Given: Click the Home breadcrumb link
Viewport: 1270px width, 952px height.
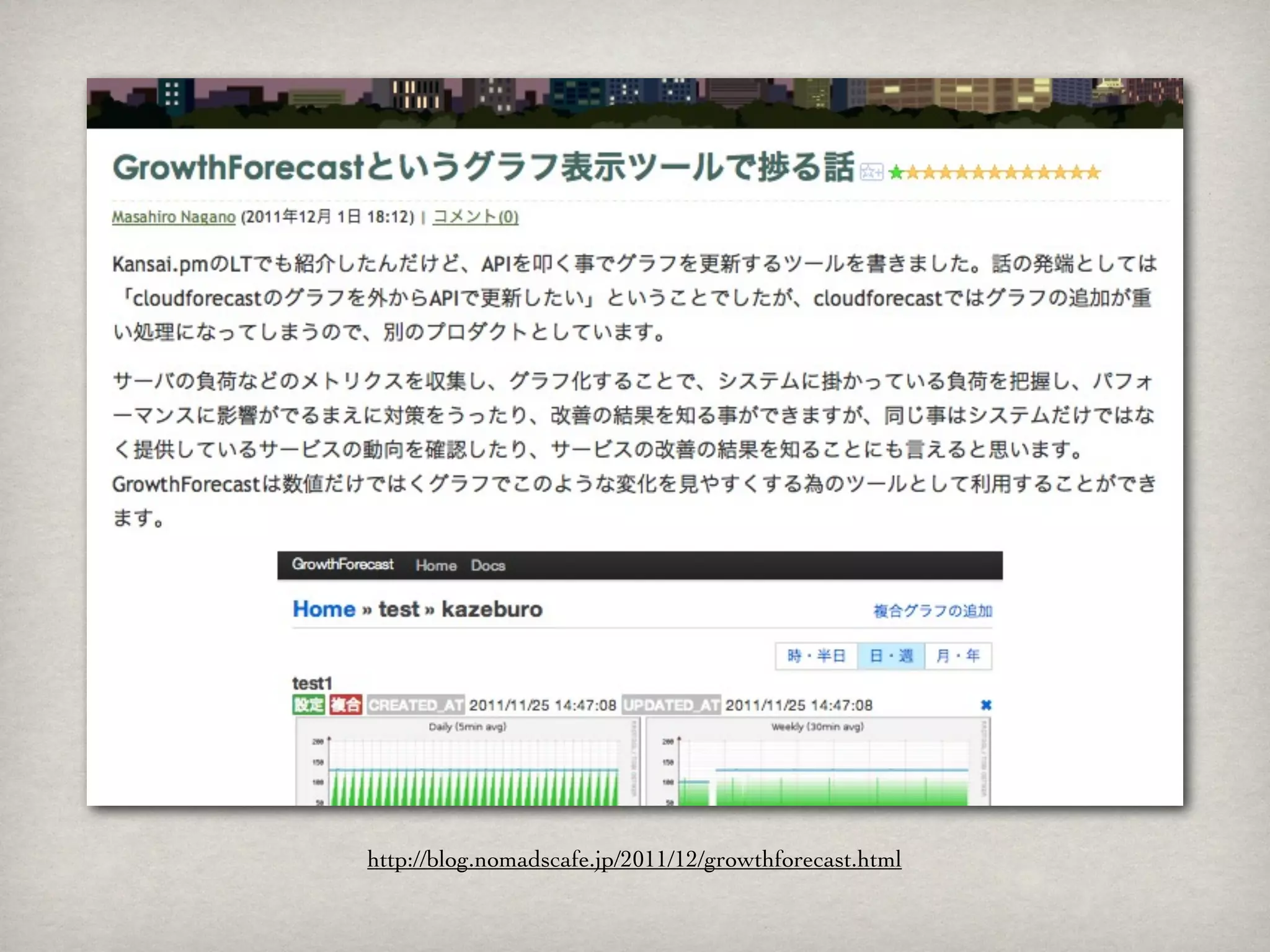Looking at the screenshot, I should (324, 609).
